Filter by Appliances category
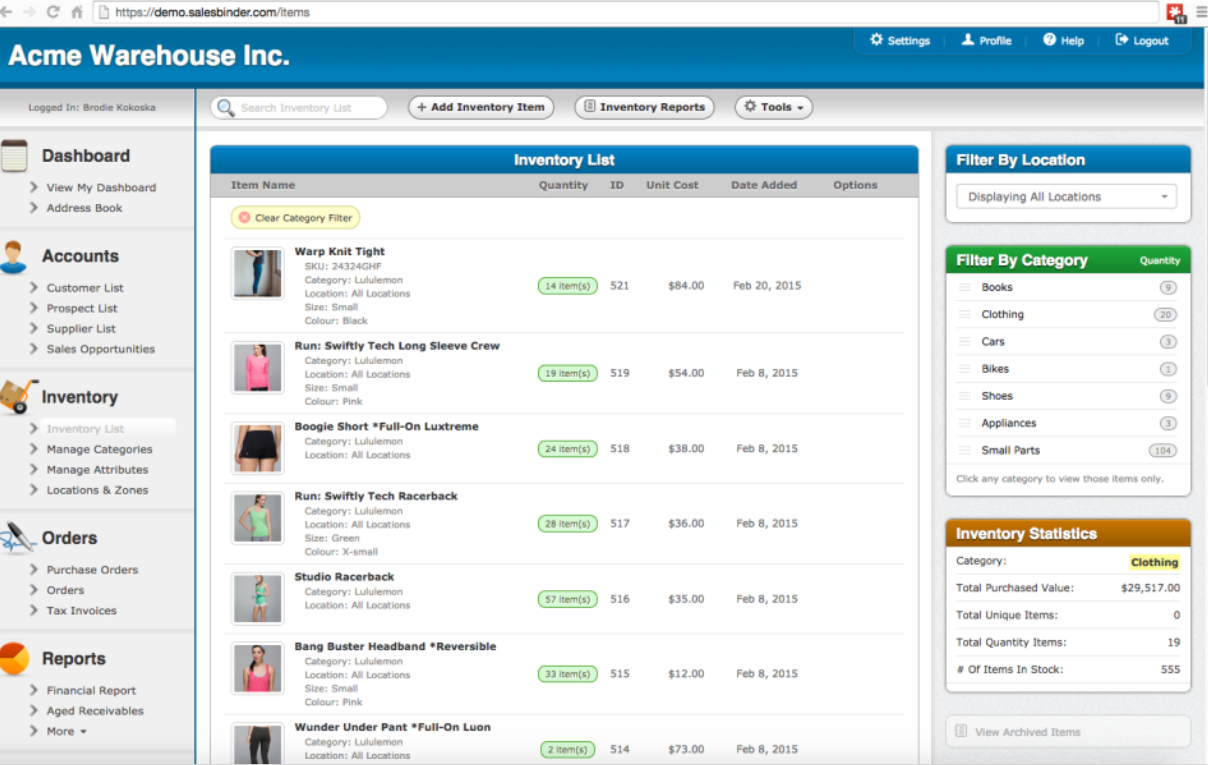 tap(1009, 423)
